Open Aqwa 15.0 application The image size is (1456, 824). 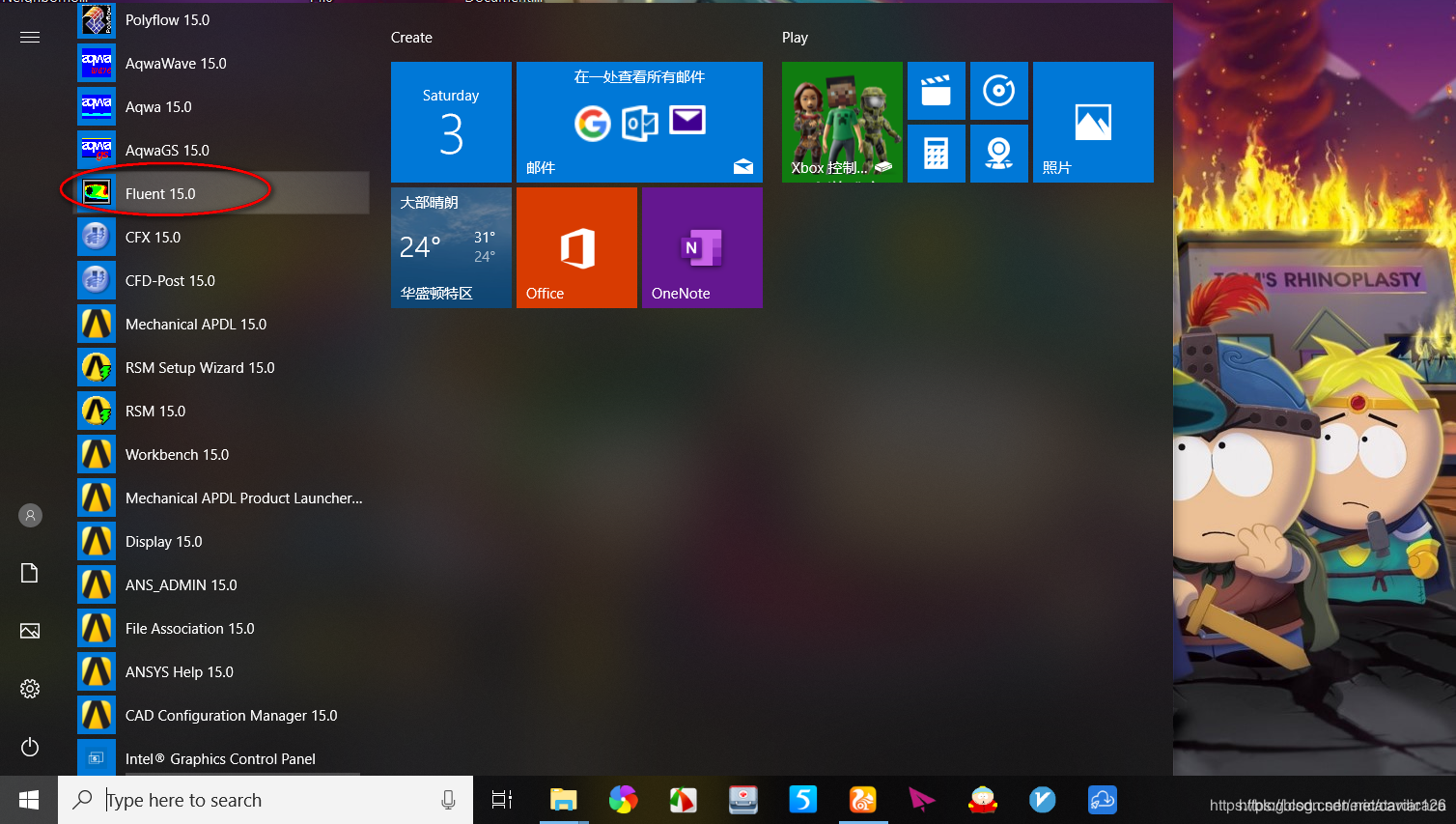point(222,106)
